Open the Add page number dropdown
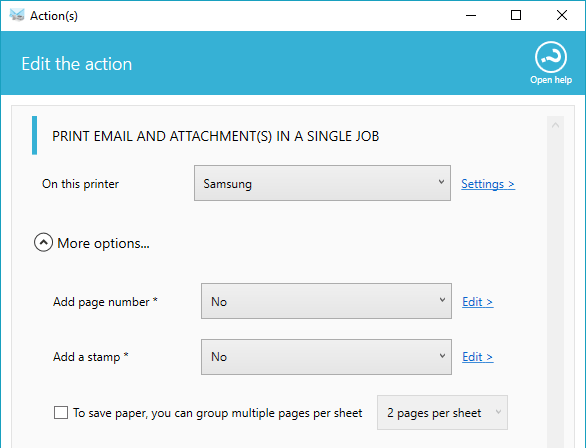 (326, 301)
